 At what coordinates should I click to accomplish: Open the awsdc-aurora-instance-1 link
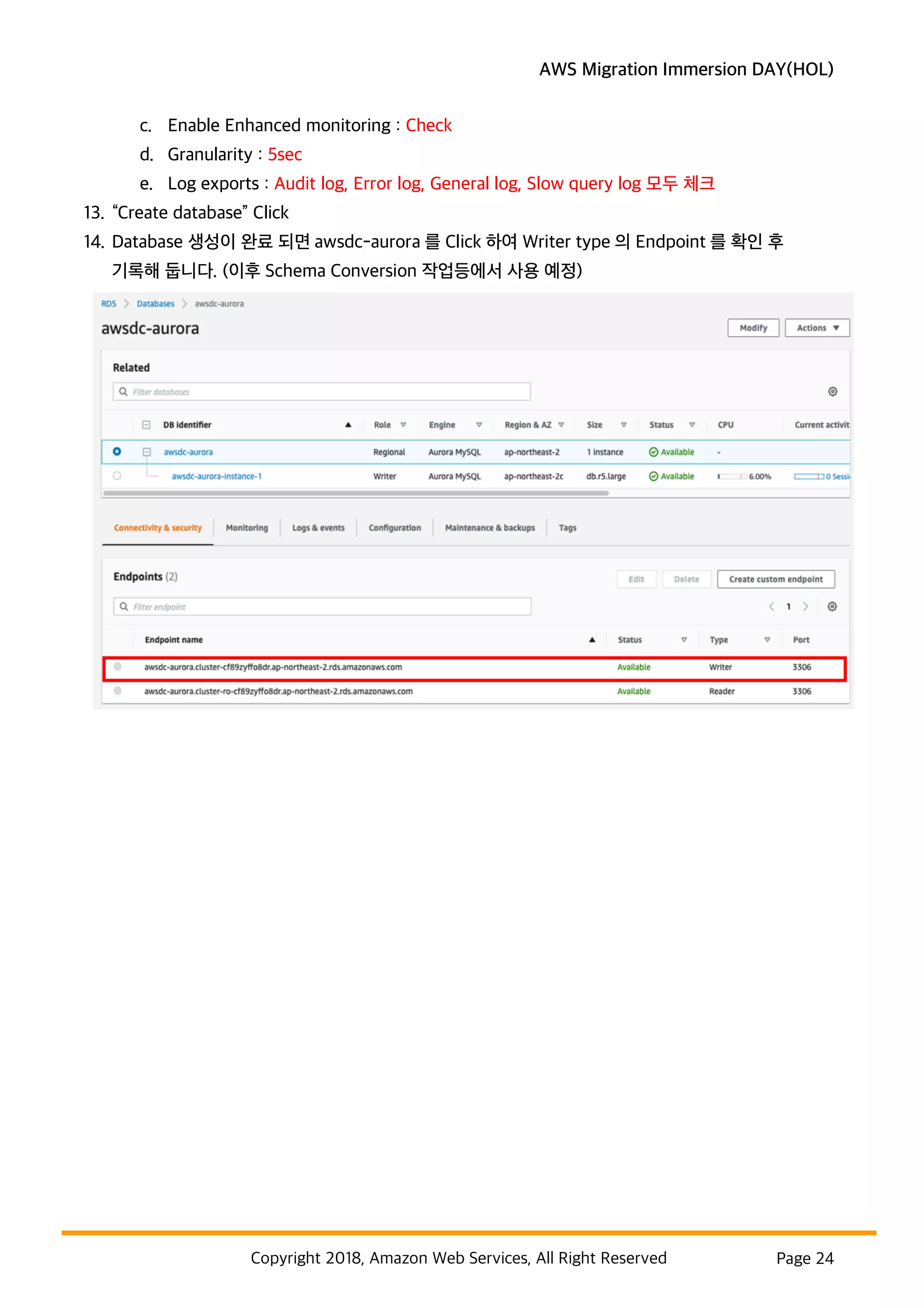tap(217, 476)
